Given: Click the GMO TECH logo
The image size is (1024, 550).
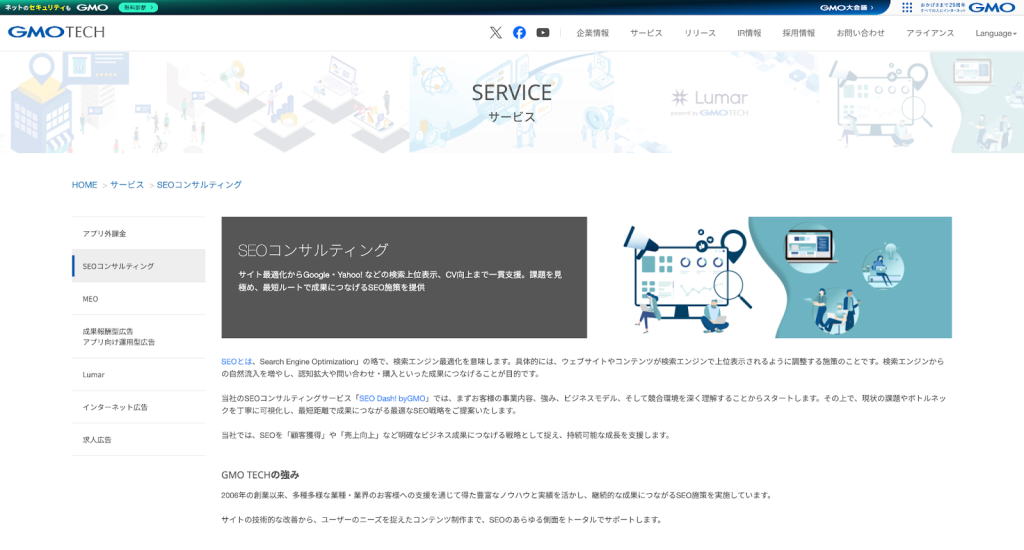Looking at the screenshot, I should pyautogui.click(x=56, y=32).
